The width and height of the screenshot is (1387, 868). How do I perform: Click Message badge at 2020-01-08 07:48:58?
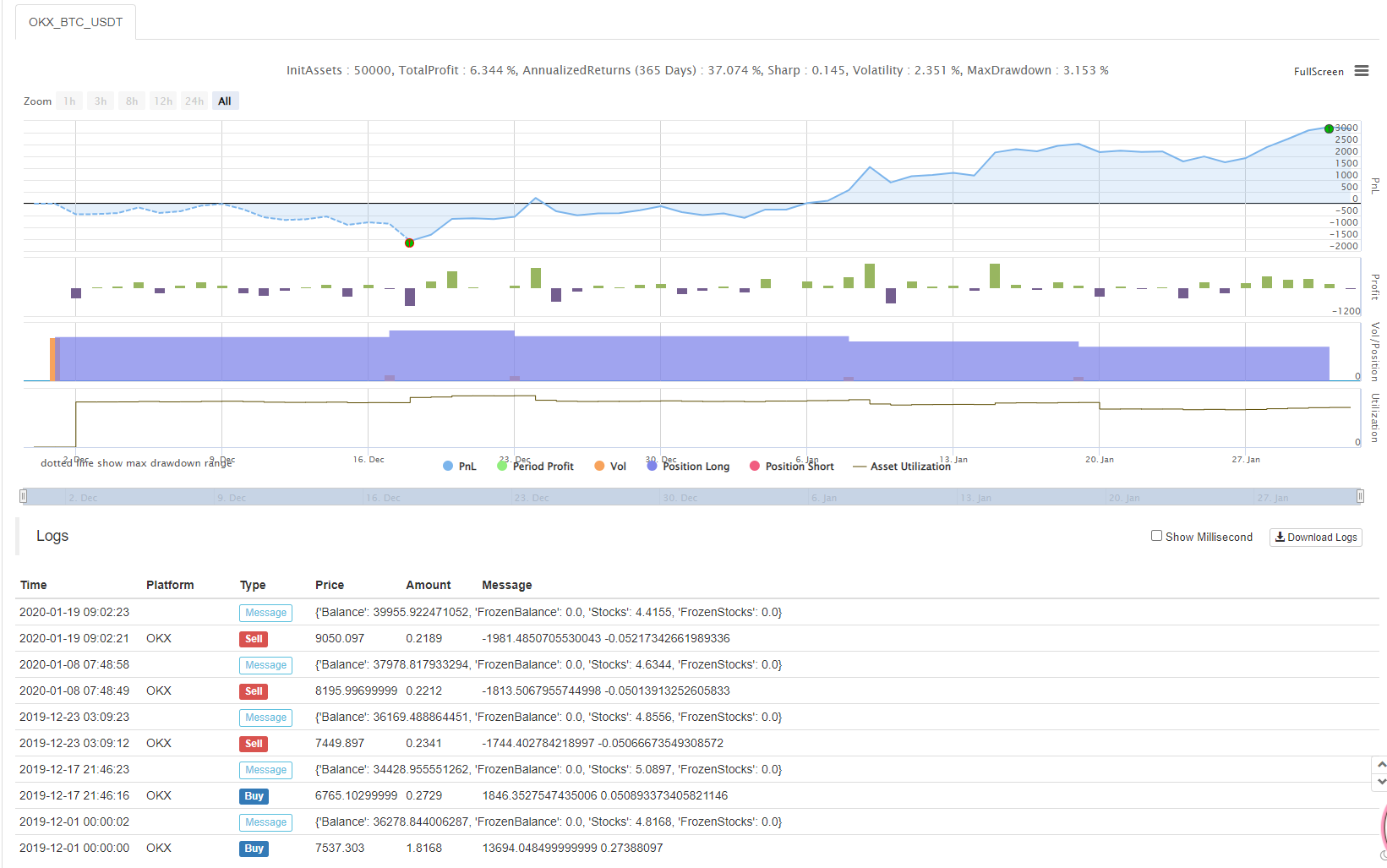(x=265, y=665)
